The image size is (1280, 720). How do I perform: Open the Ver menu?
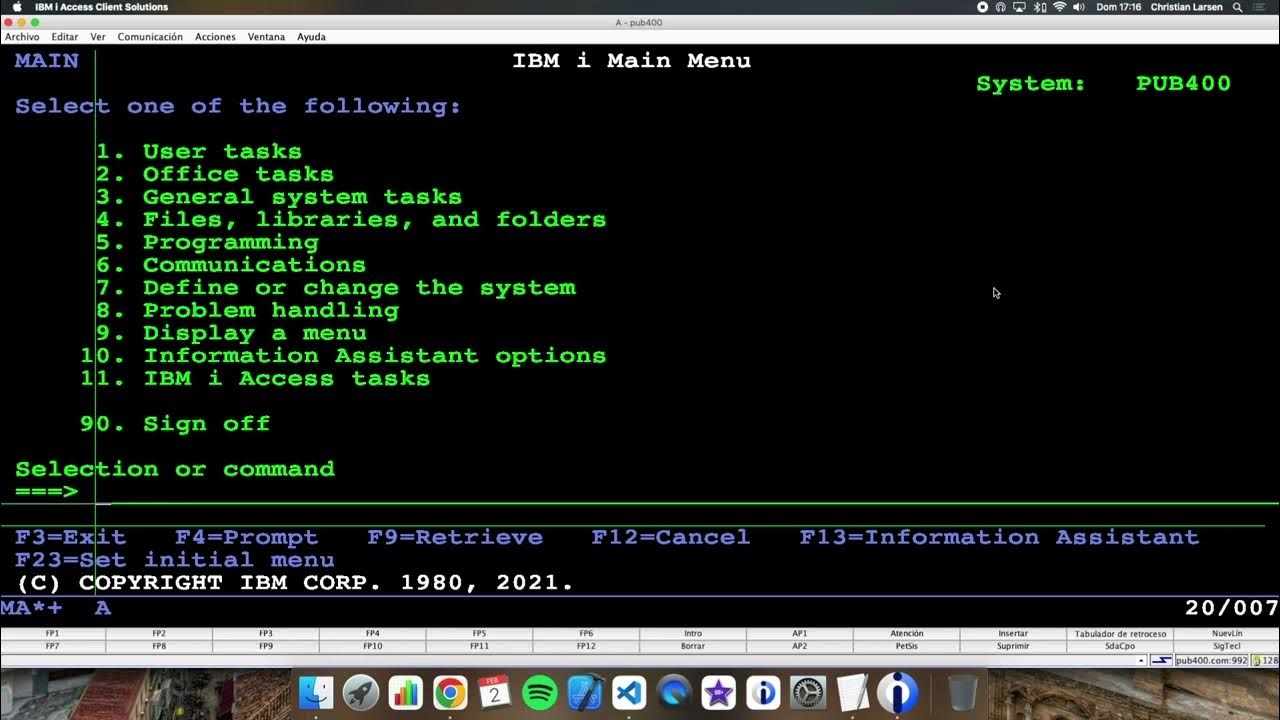(x=98, y=37)
